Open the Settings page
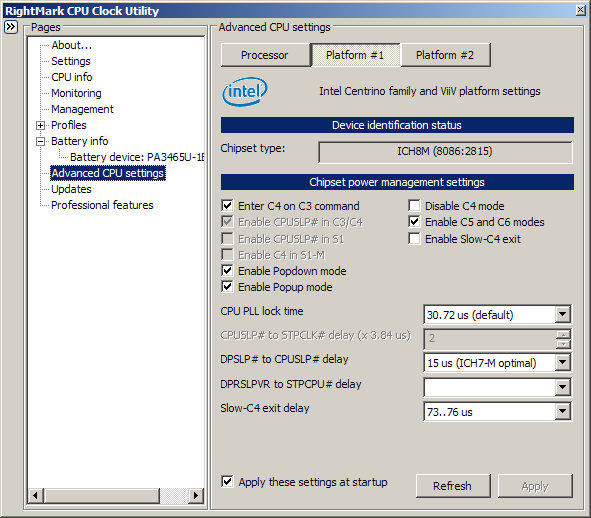Viewport: 591px width, 518px height. tap(71, 61)
